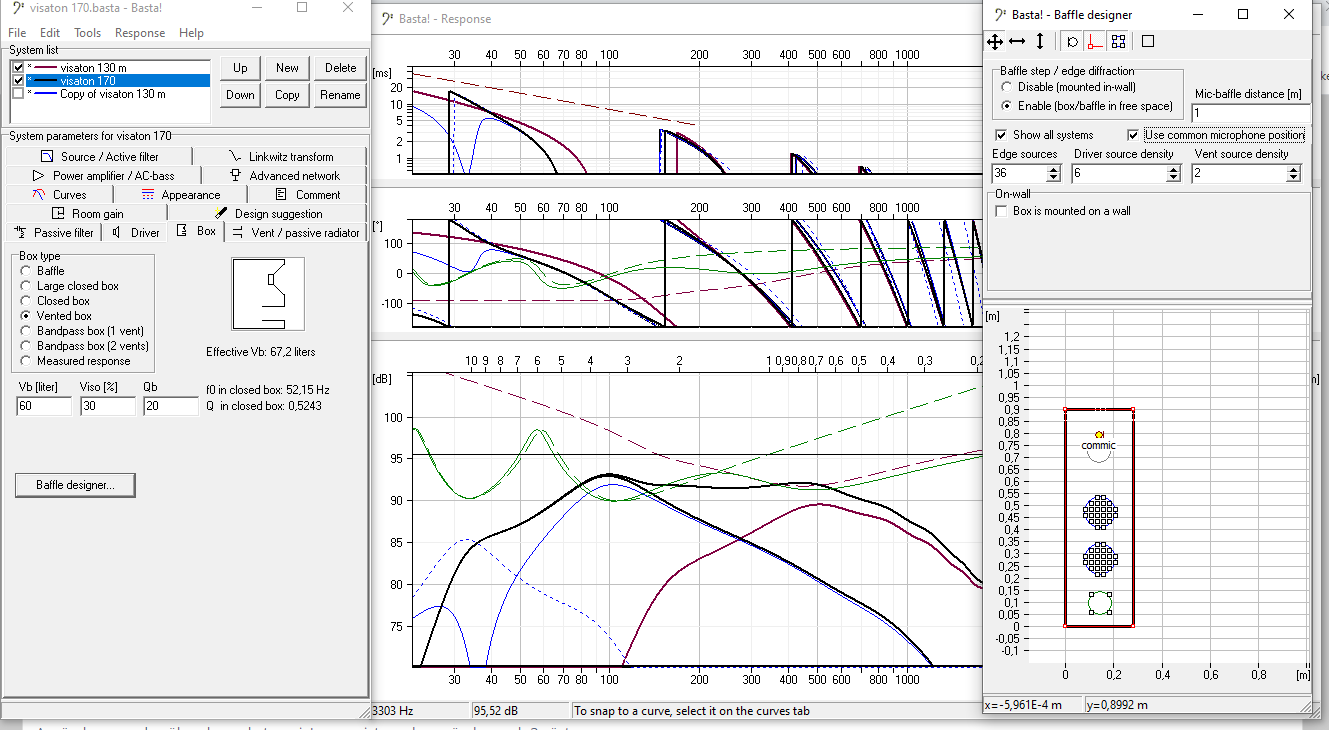This screenshot has width=1329, height=730.
Task: Select the move-freely cross-arrow tool in Baffle designer
Action: [x=995, y=42]
